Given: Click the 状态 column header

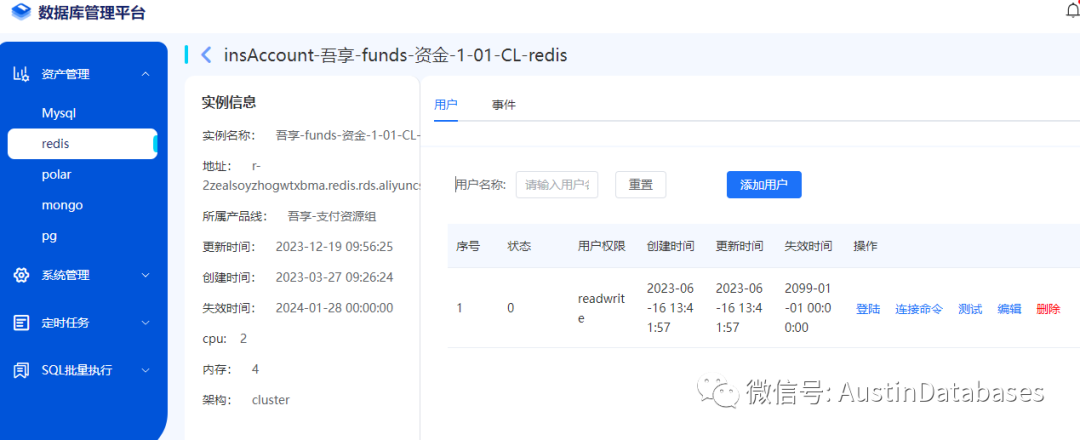Looking at the screenshot, I should point(519,246).
